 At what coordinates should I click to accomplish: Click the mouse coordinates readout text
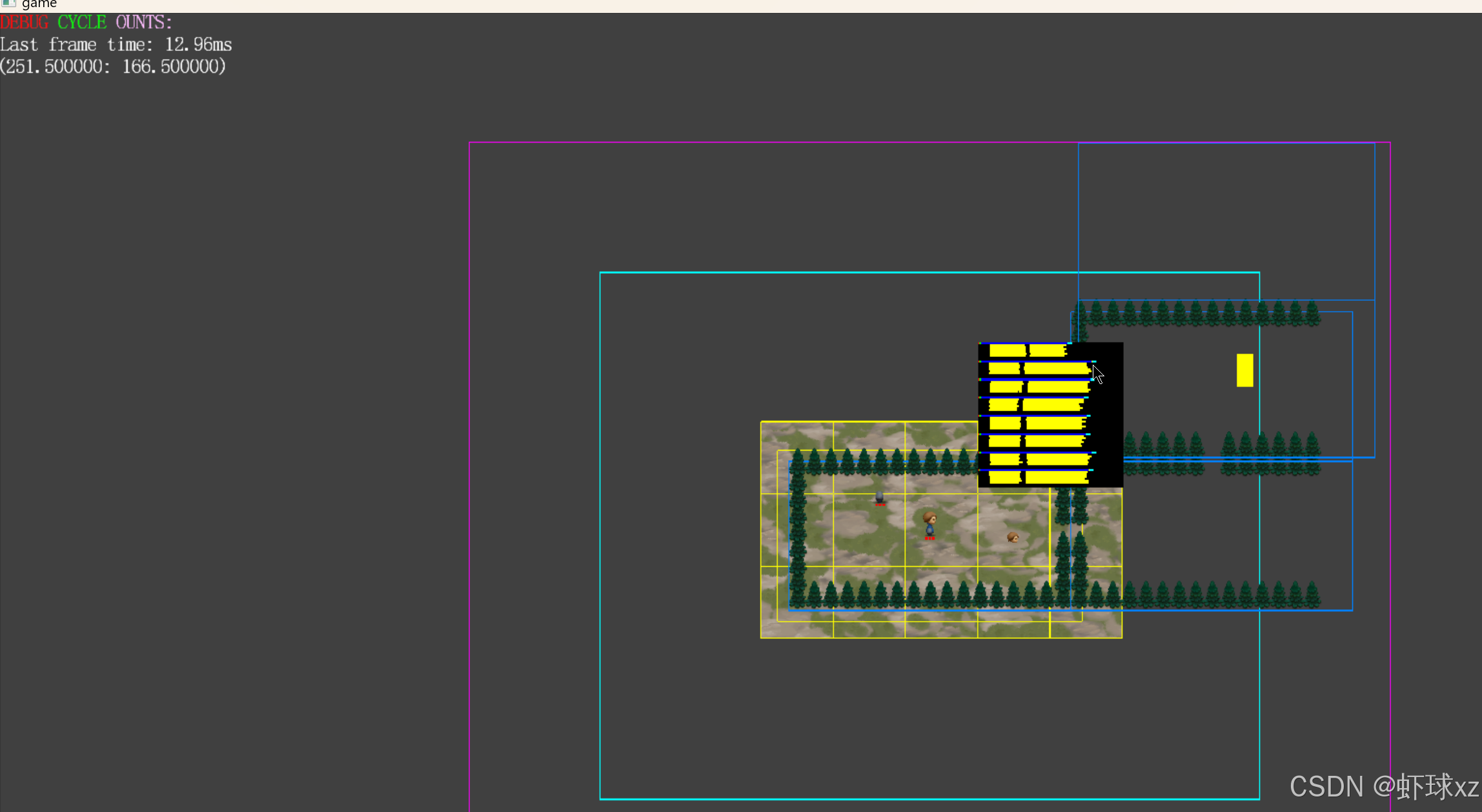(x=113, y=66)
